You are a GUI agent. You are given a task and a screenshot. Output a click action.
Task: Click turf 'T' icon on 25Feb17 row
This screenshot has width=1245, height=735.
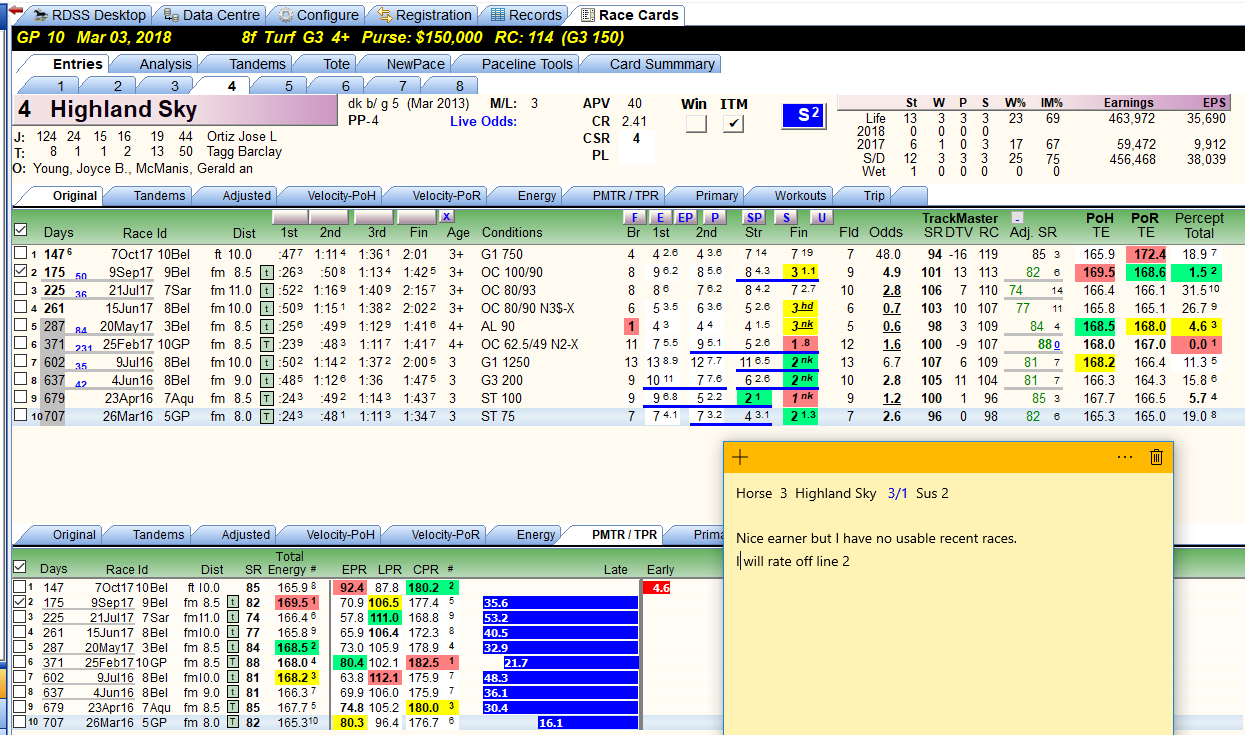(267, 343)
